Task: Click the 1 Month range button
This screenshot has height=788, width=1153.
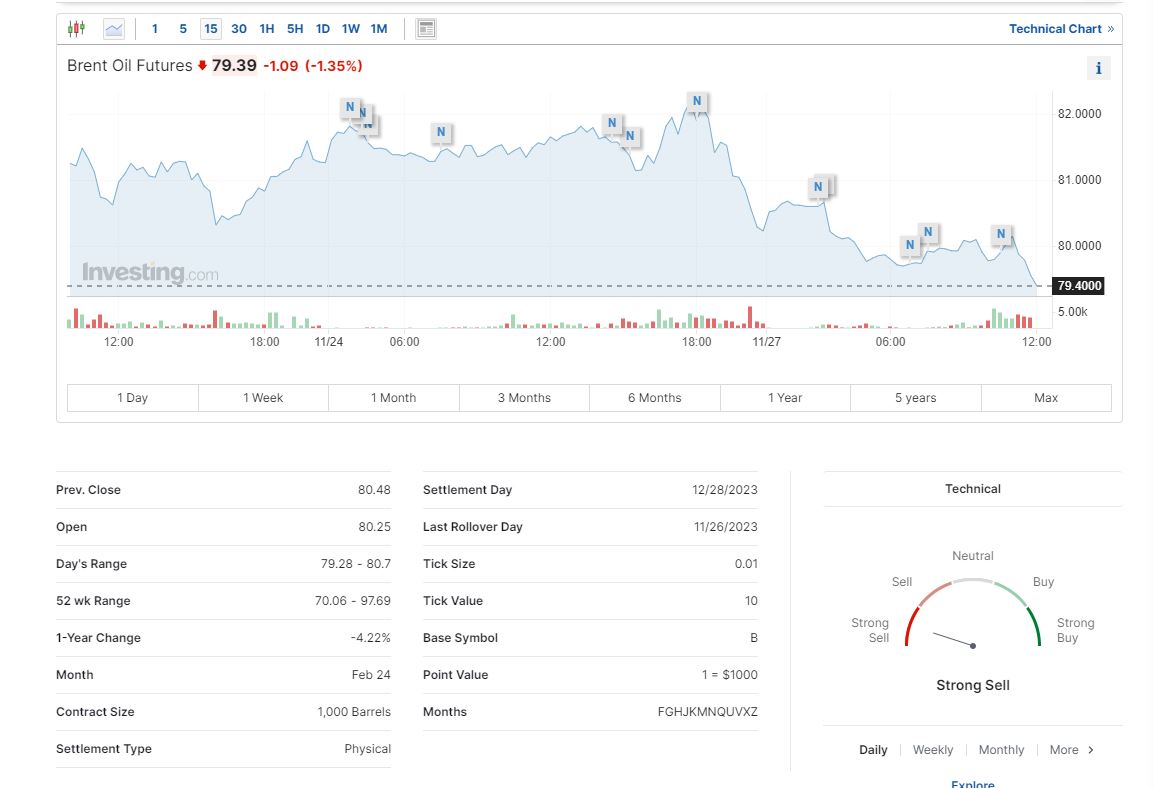Action: click(x=393, y=398)
